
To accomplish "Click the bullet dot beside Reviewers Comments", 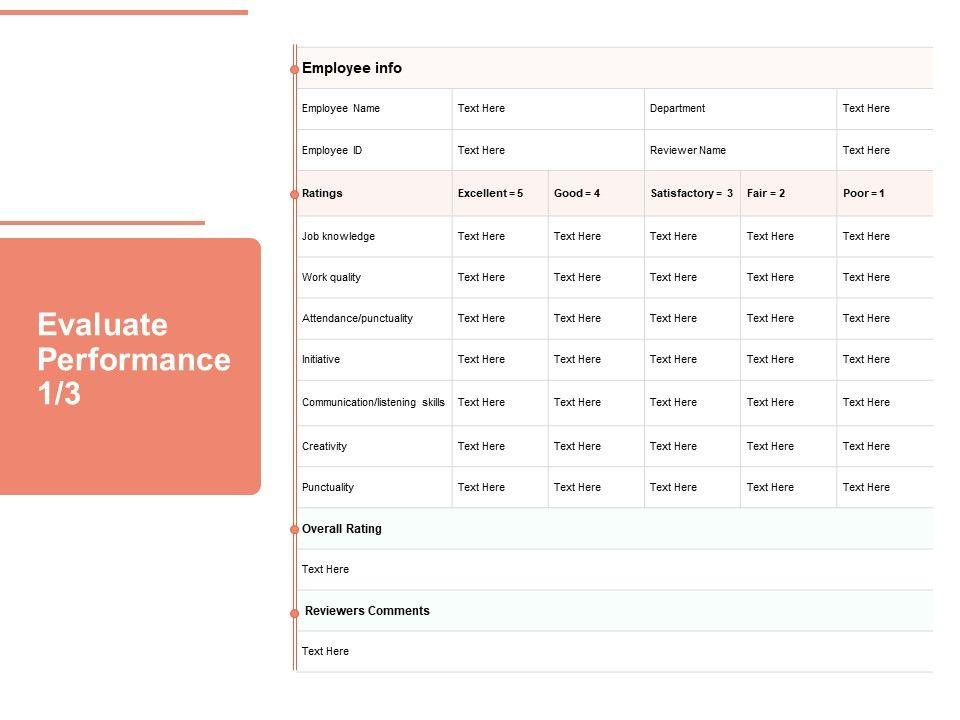I will (x=294, y=613).
